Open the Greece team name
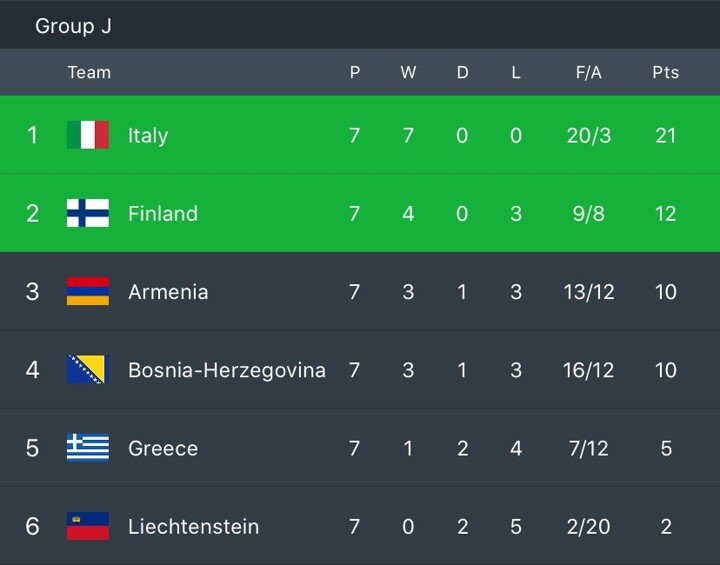The width and height of the screenshot is (720, 565). [x=163, y=448]
